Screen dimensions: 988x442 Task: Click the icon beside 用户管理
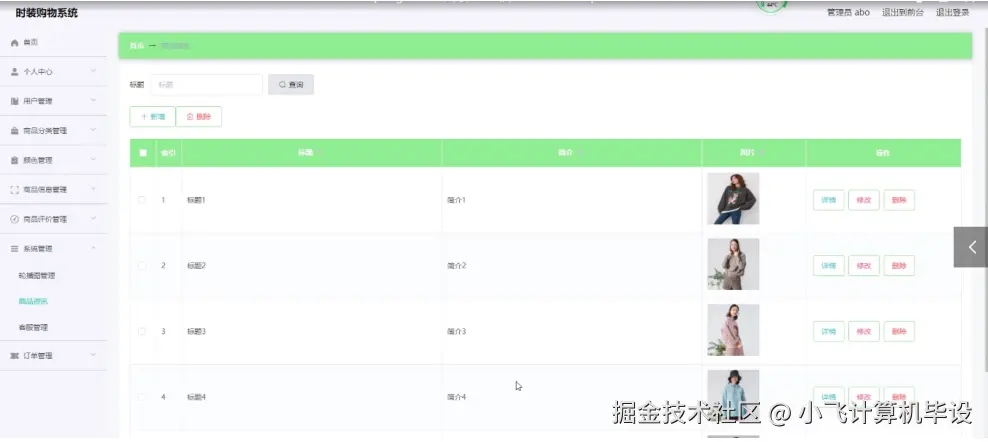[14, 101]
